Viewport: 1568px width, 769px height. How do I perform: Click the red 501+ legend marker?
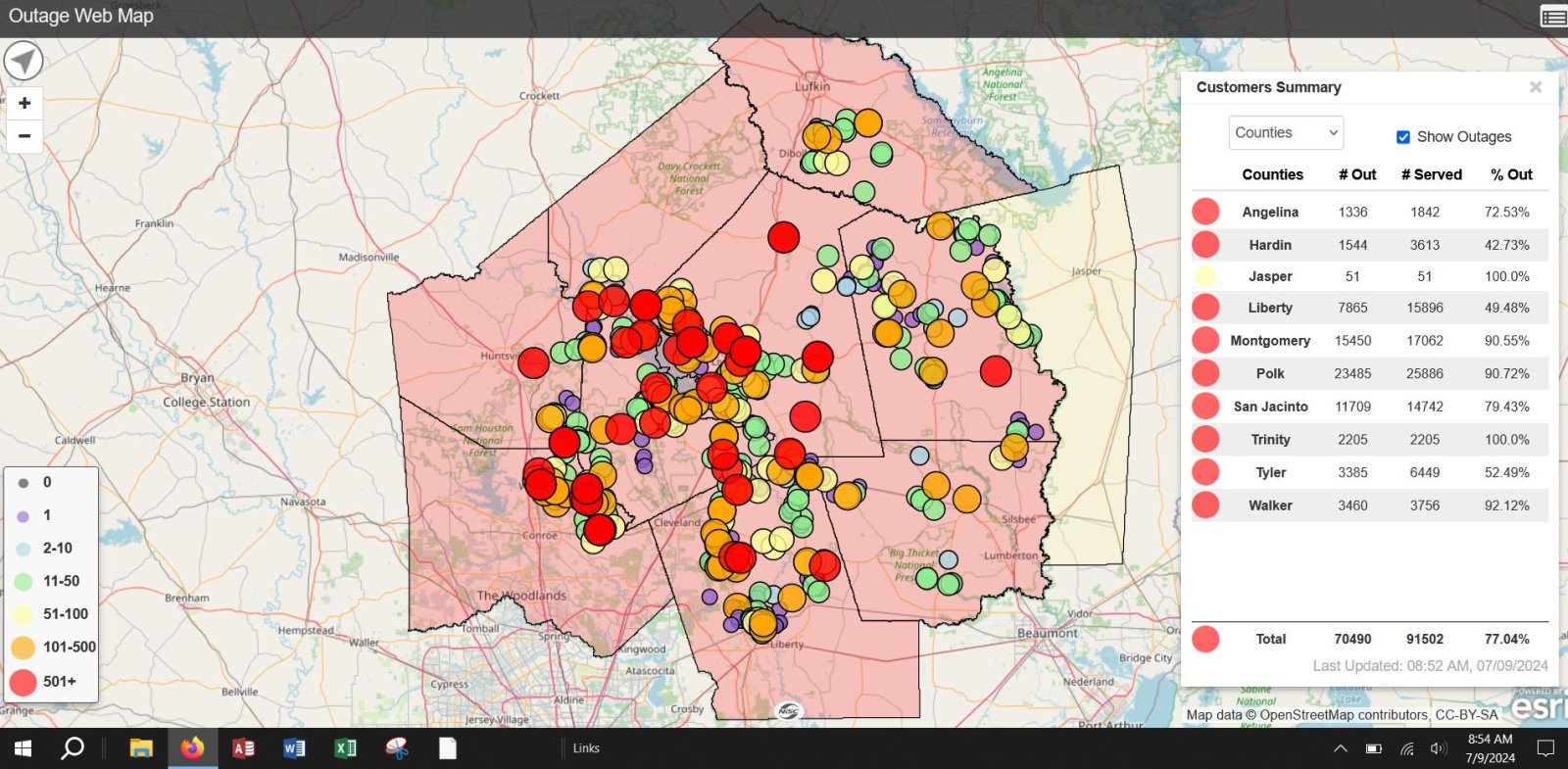[24, 682]
